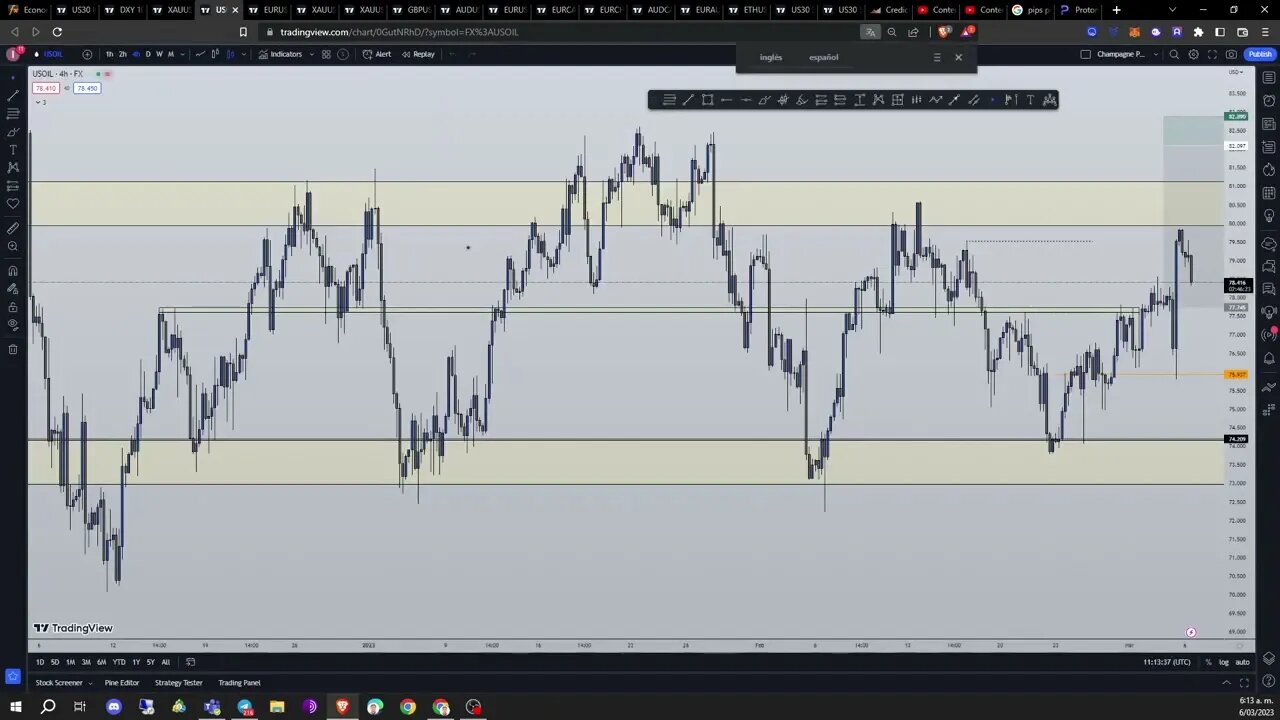Screen dimensions: 1280x720
Task: Switch chart to weekly W timeframe
Action: [159, 54]
